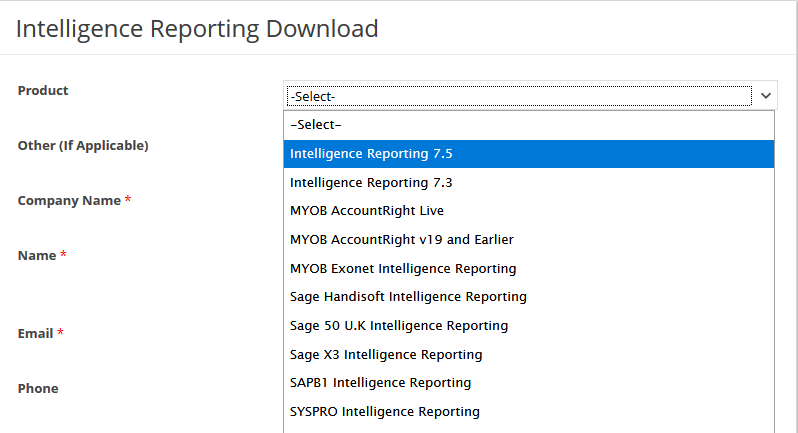Click the Phone field label
Screen dimensions: 798x433
pos(38,388)
